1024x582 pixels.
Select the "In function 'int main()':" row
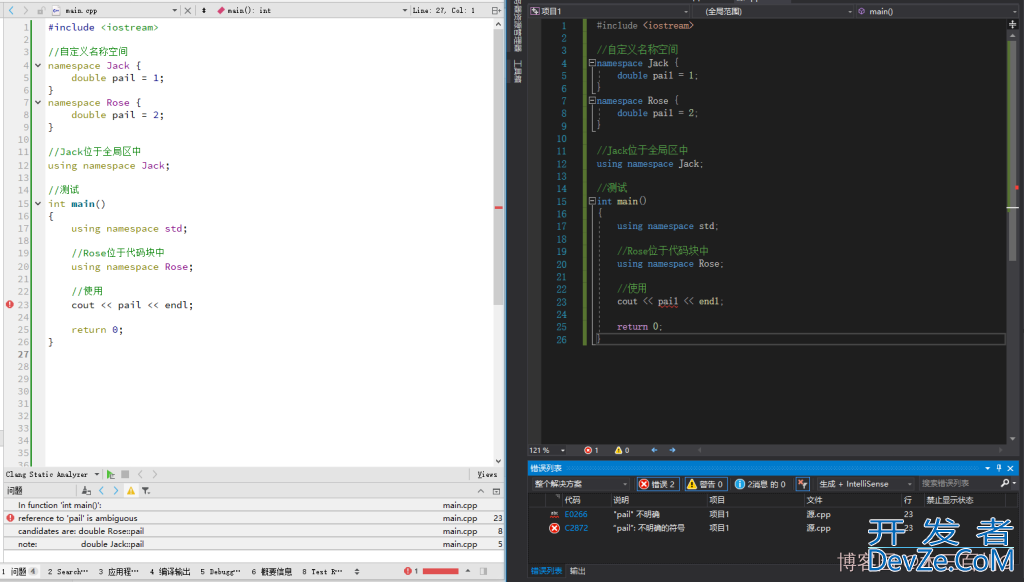[x=253, y=505]
